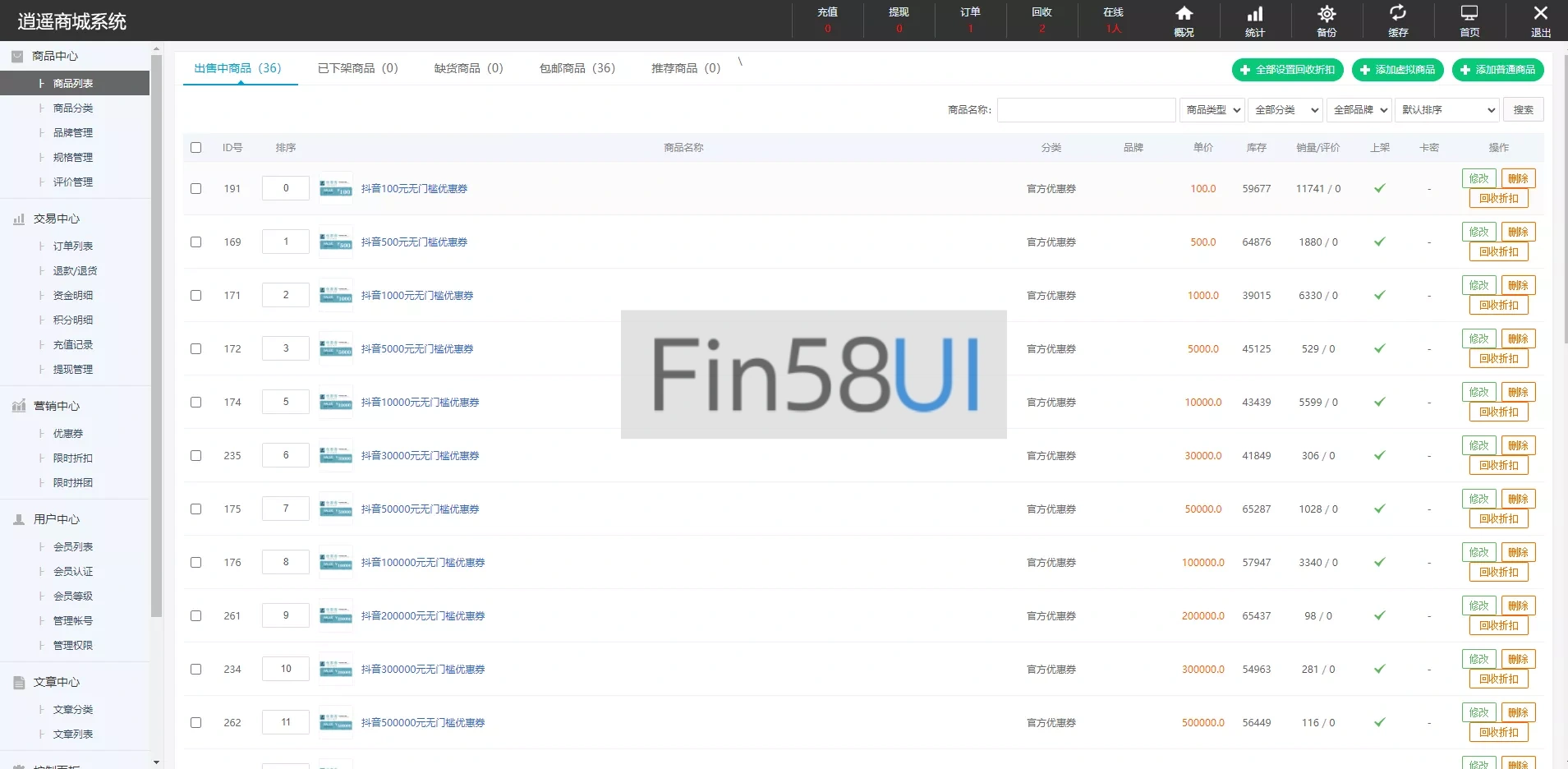Open the 商品类型 dropdown

click(x=1212, y=110)
